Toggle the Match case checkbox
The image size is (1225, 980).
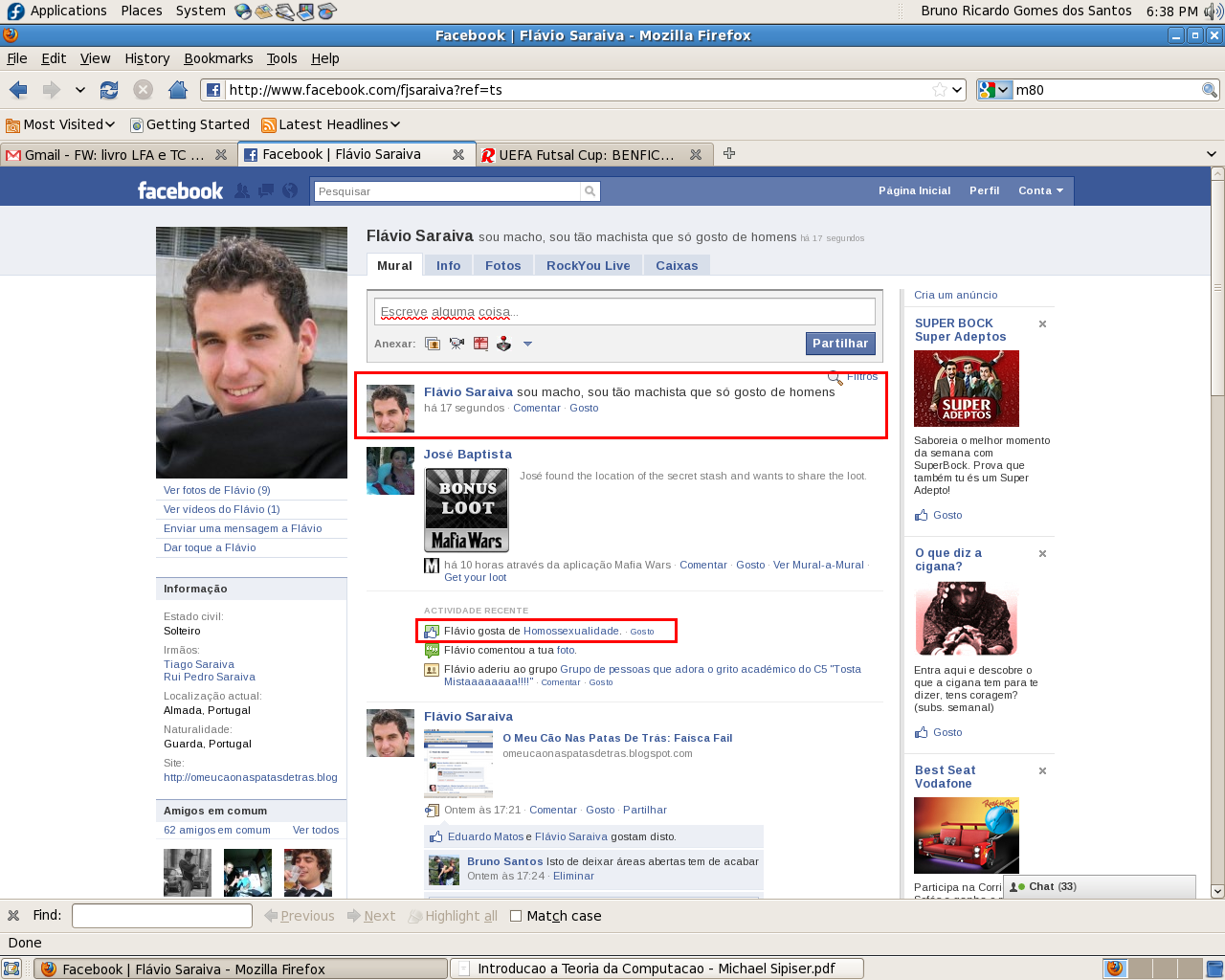[516, 916]
